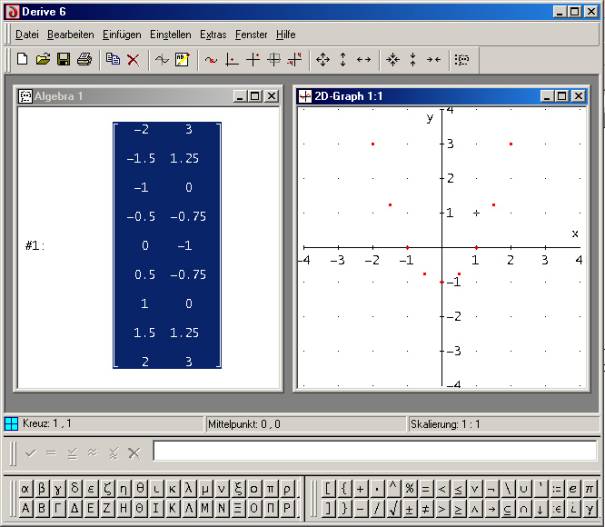Zoom out vertically with up-down arrows

pos(343,59)
